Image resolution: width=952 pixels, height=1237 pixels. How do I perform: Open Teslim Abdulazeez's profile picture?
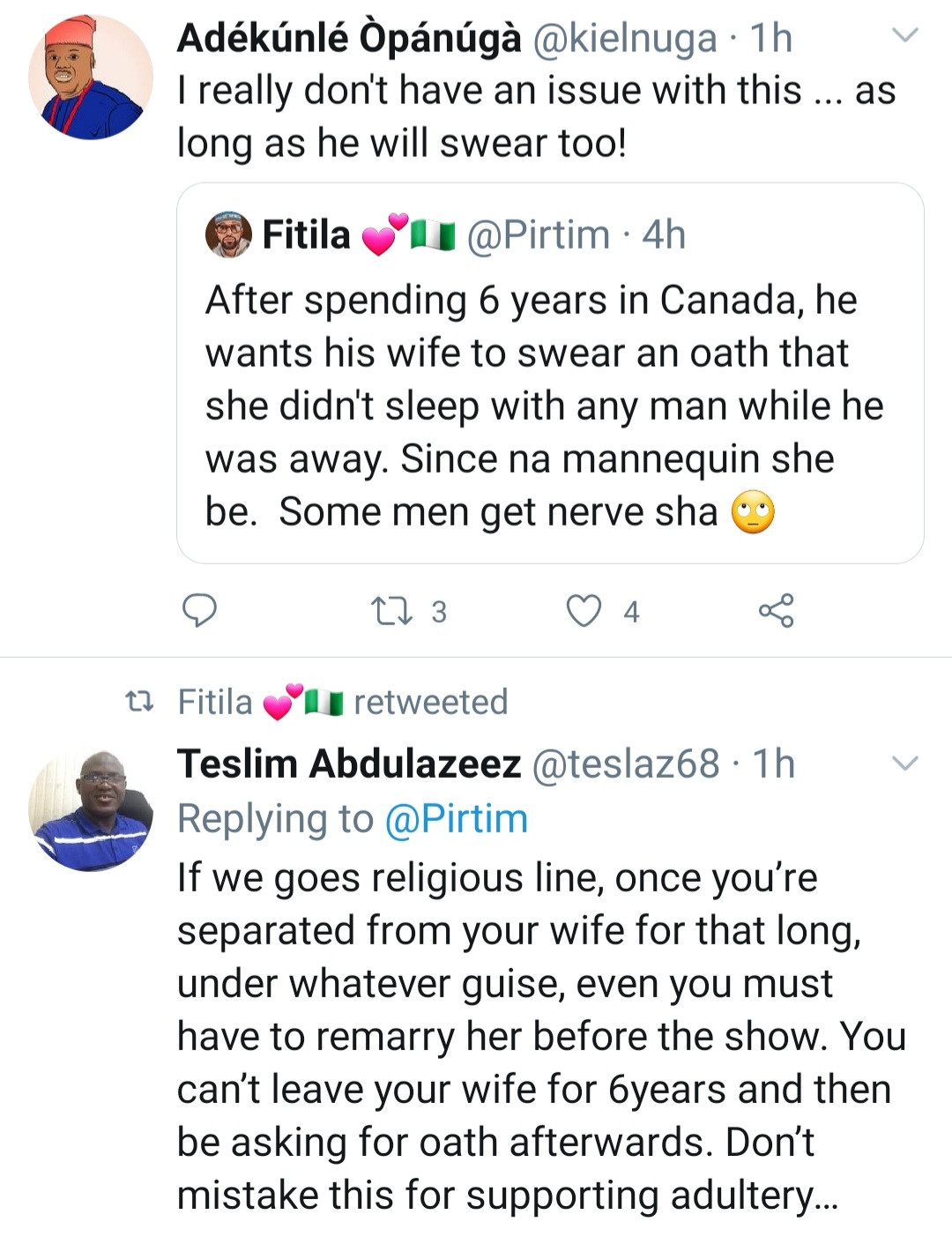click(90, 811)
